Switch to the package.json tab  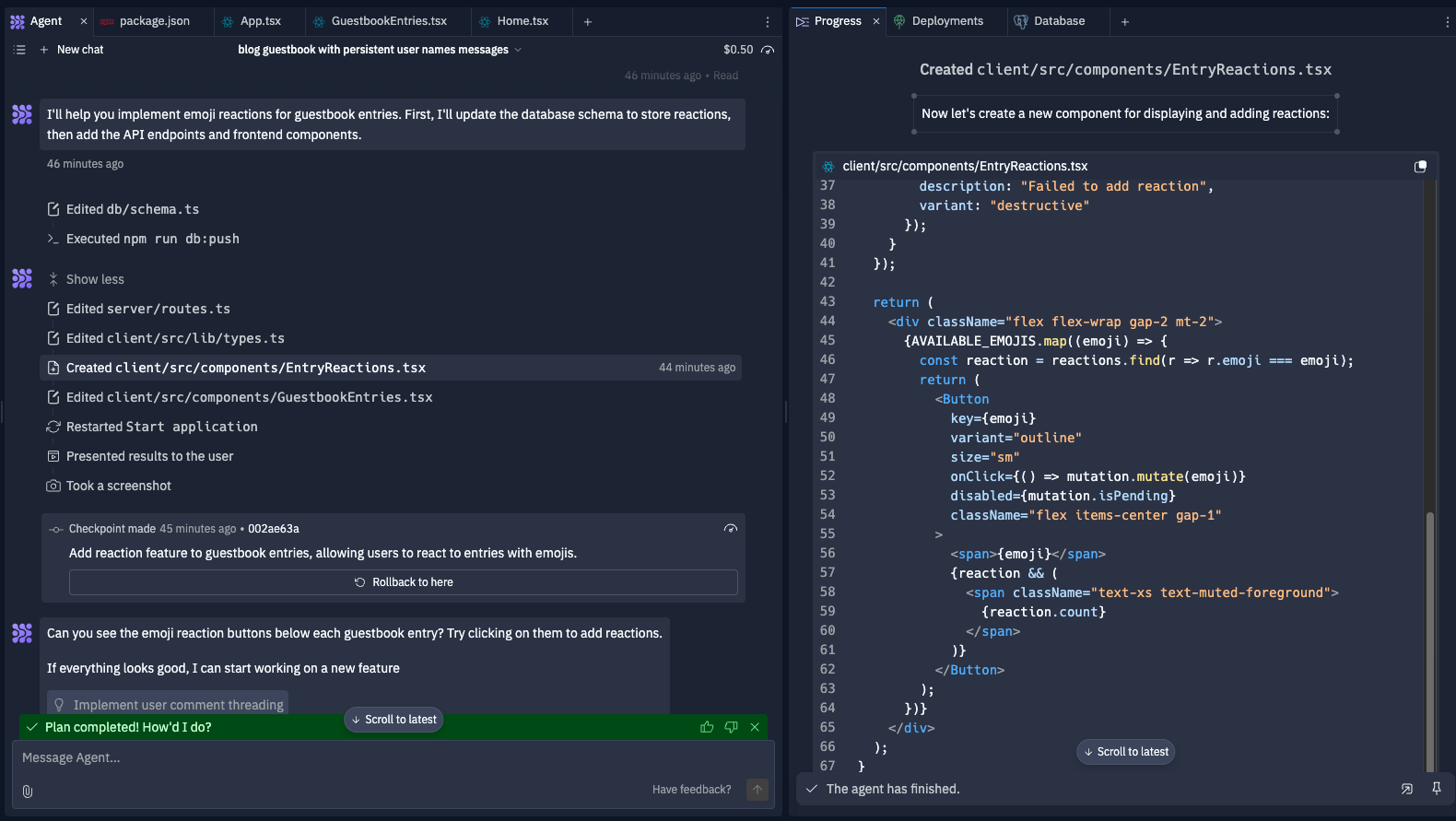(146, 21)
